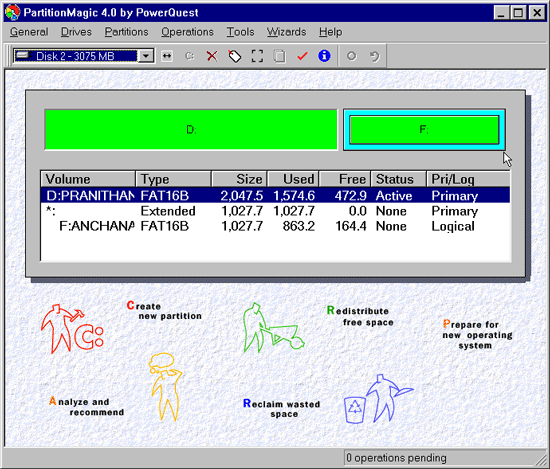Click the blue recycle bin Reclaim figure
This screenshot has width=550, height=469.
(x=379, y=398)
